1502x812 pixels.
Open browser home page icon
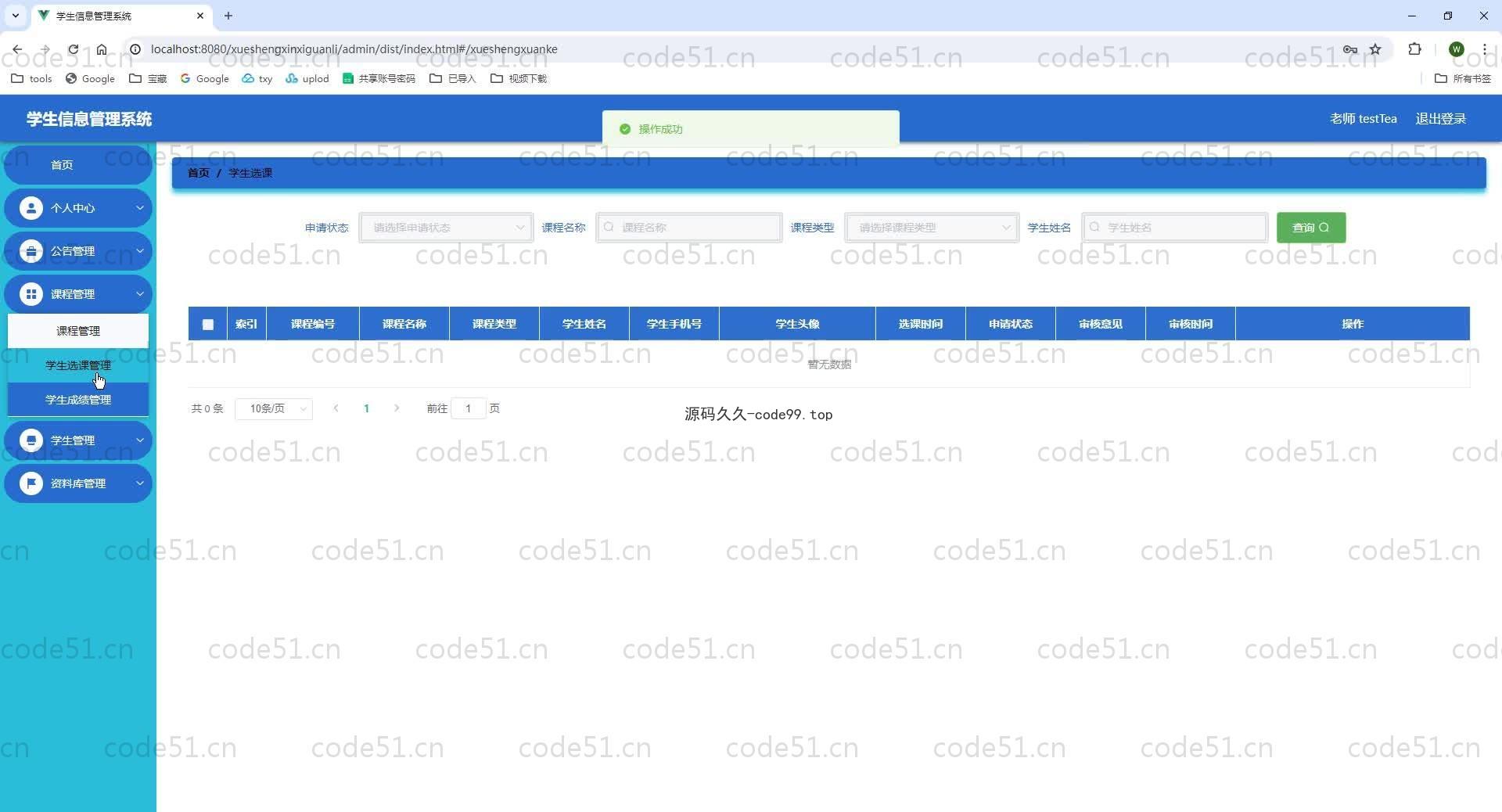point(102,49)
